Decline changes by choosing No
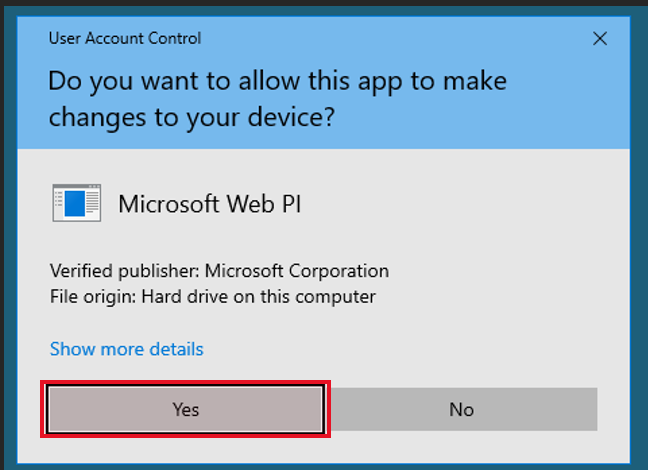This screenshot has height=470, width=648. pyautogui.click(x=462, y=409)
